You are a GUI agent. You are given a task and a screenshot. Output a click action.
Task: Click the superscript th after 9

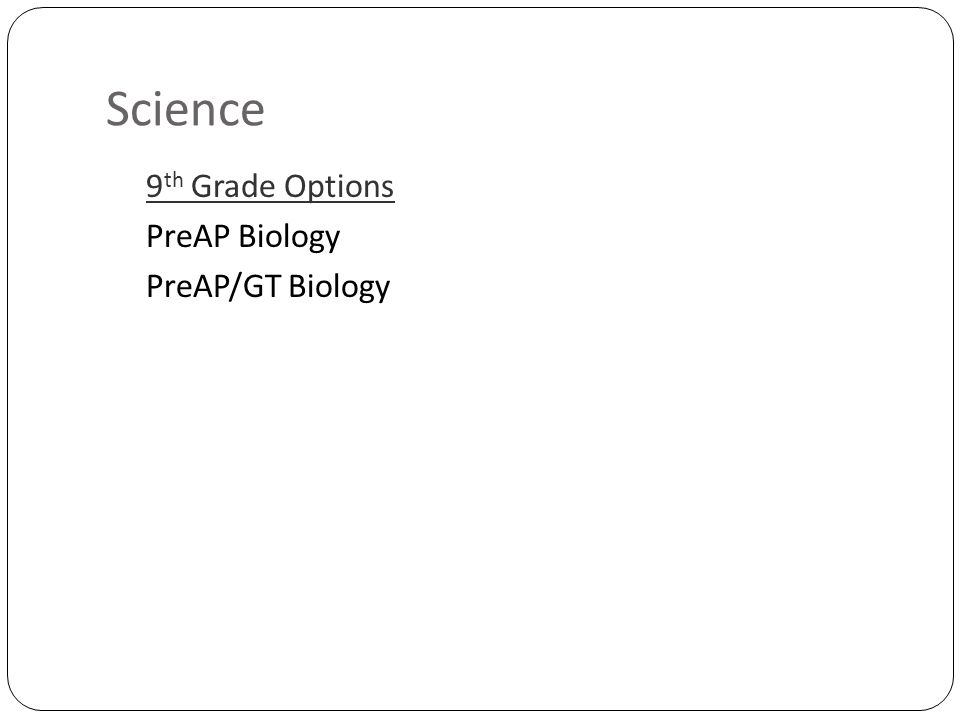pos(173,180)
